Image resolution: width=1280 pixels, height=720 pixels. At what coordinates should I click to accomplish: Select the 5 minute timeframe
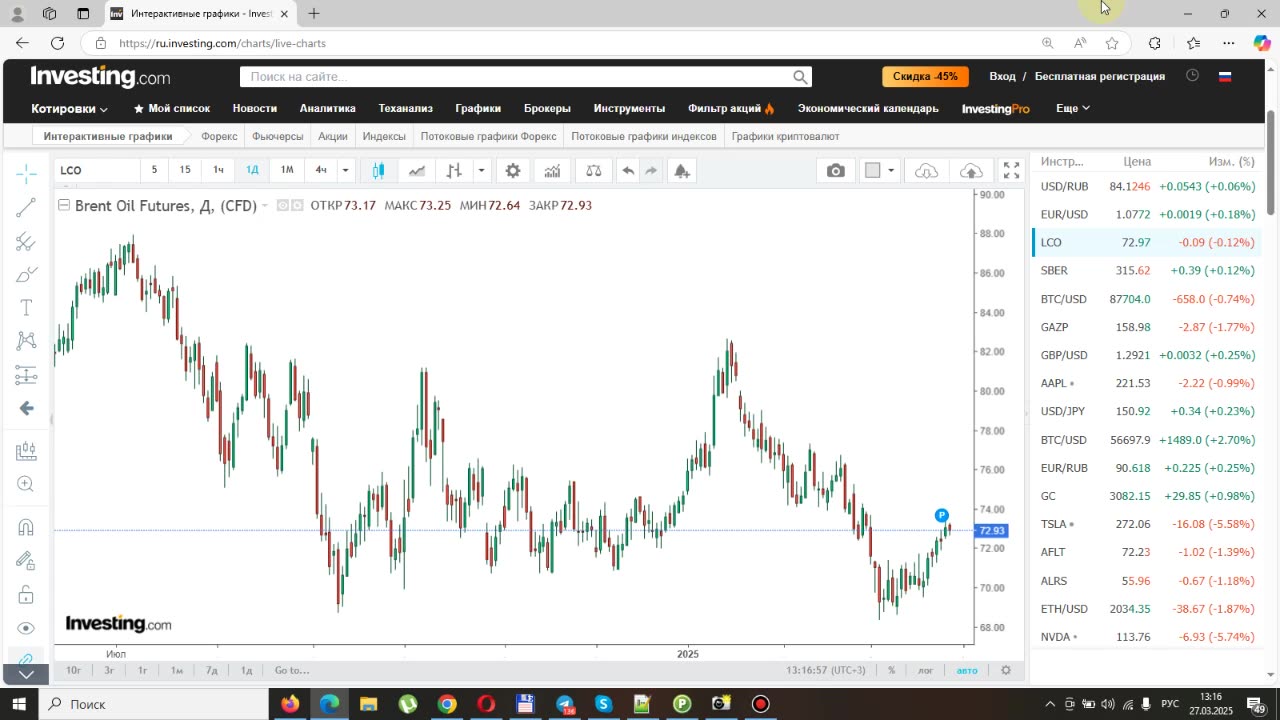tap(154, 170)
